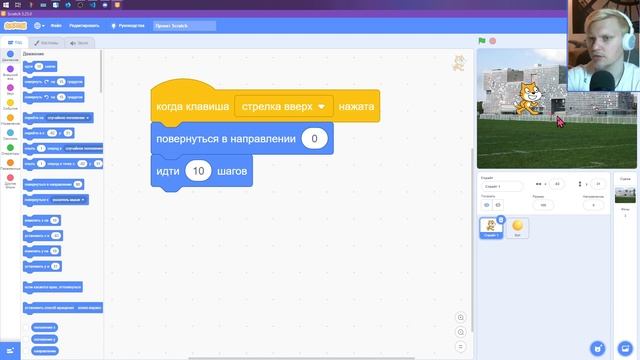This screenshot has height=360, width=640.
Task: Switch to the Code tab
Action: 15,42
